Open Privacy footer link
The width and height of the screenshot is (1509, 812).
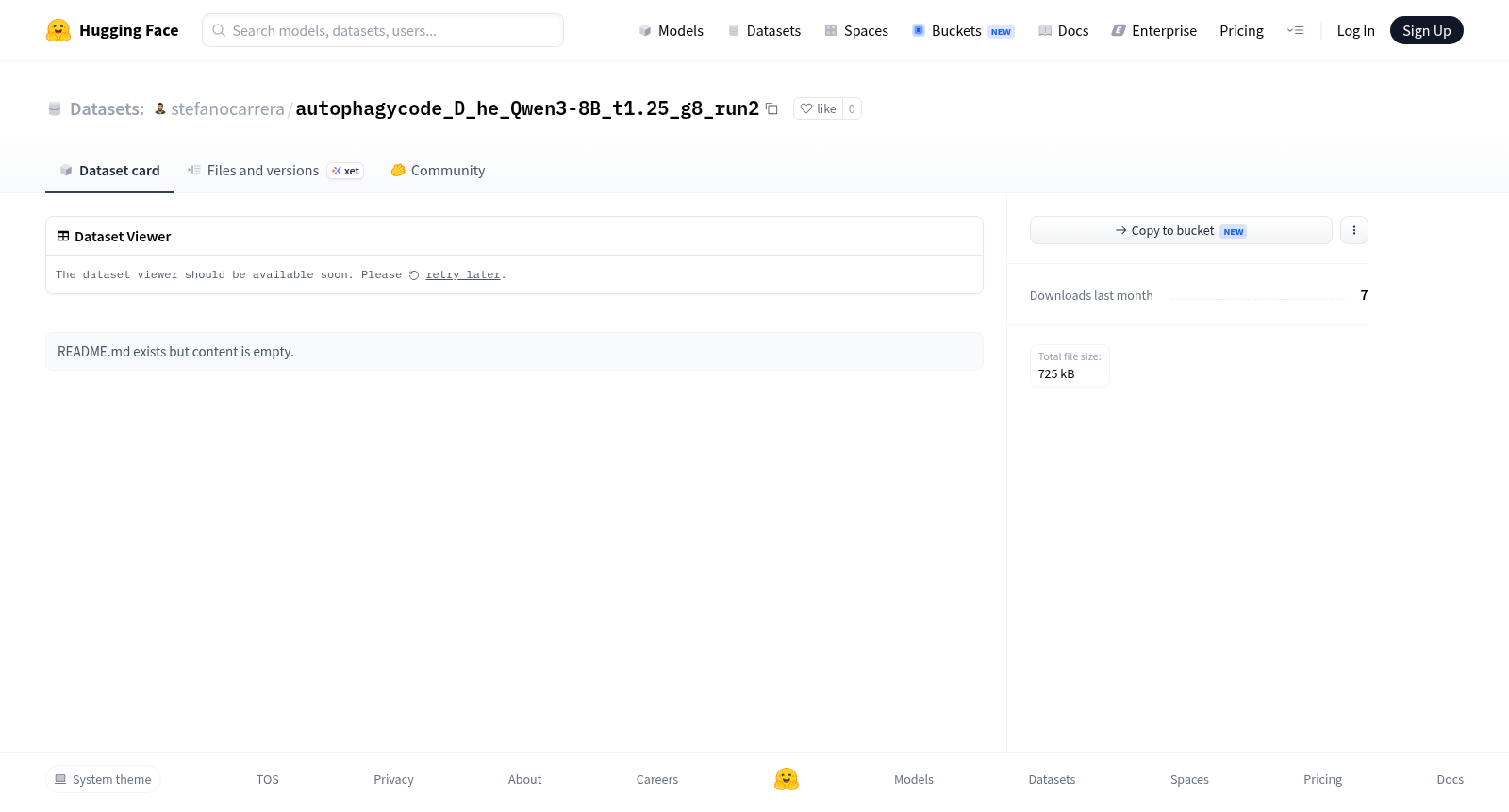tap(393, 779)
